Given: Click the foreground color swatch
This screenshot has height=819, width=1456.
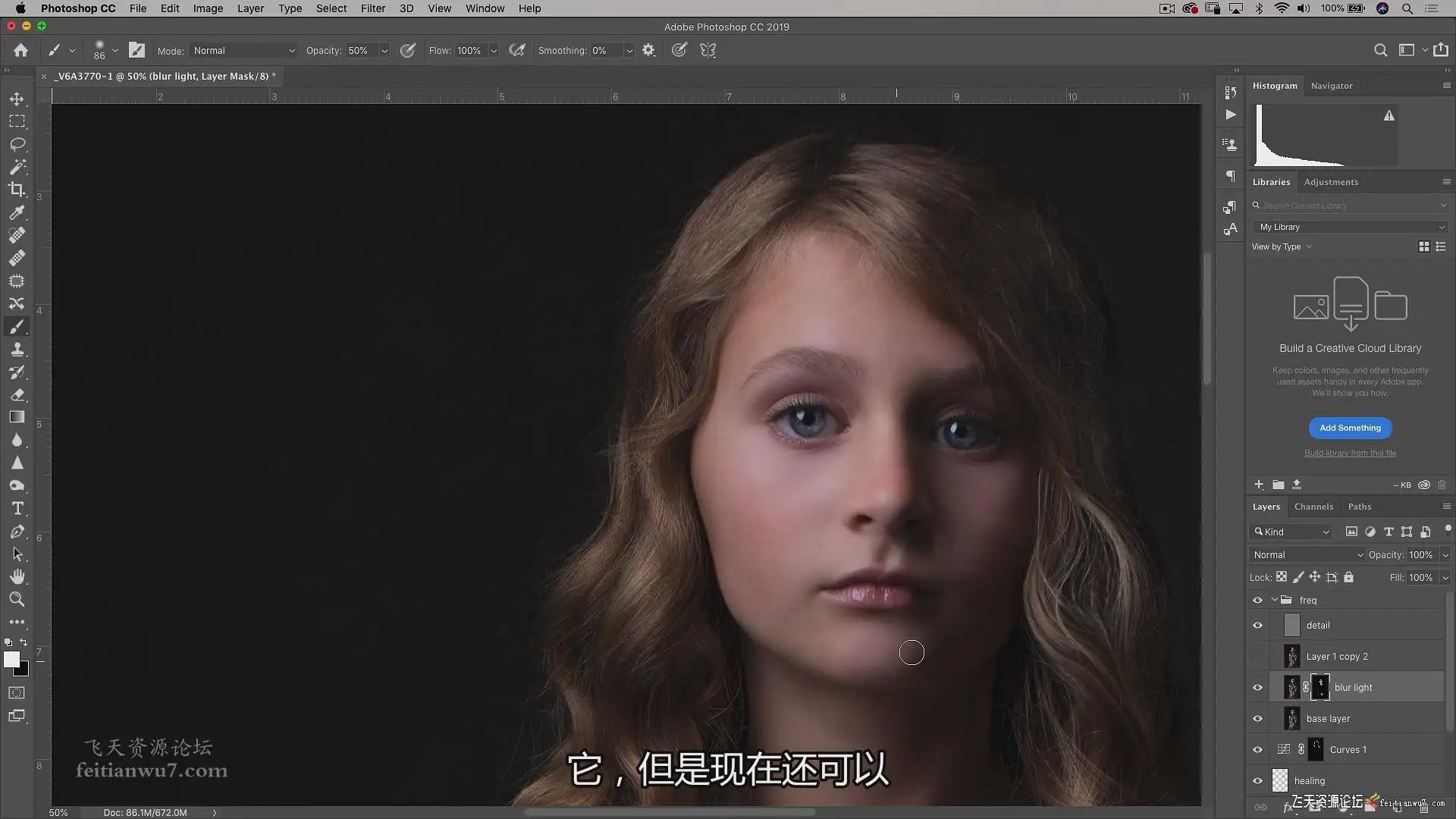Looking at the screenshot, I should (11, 659).
